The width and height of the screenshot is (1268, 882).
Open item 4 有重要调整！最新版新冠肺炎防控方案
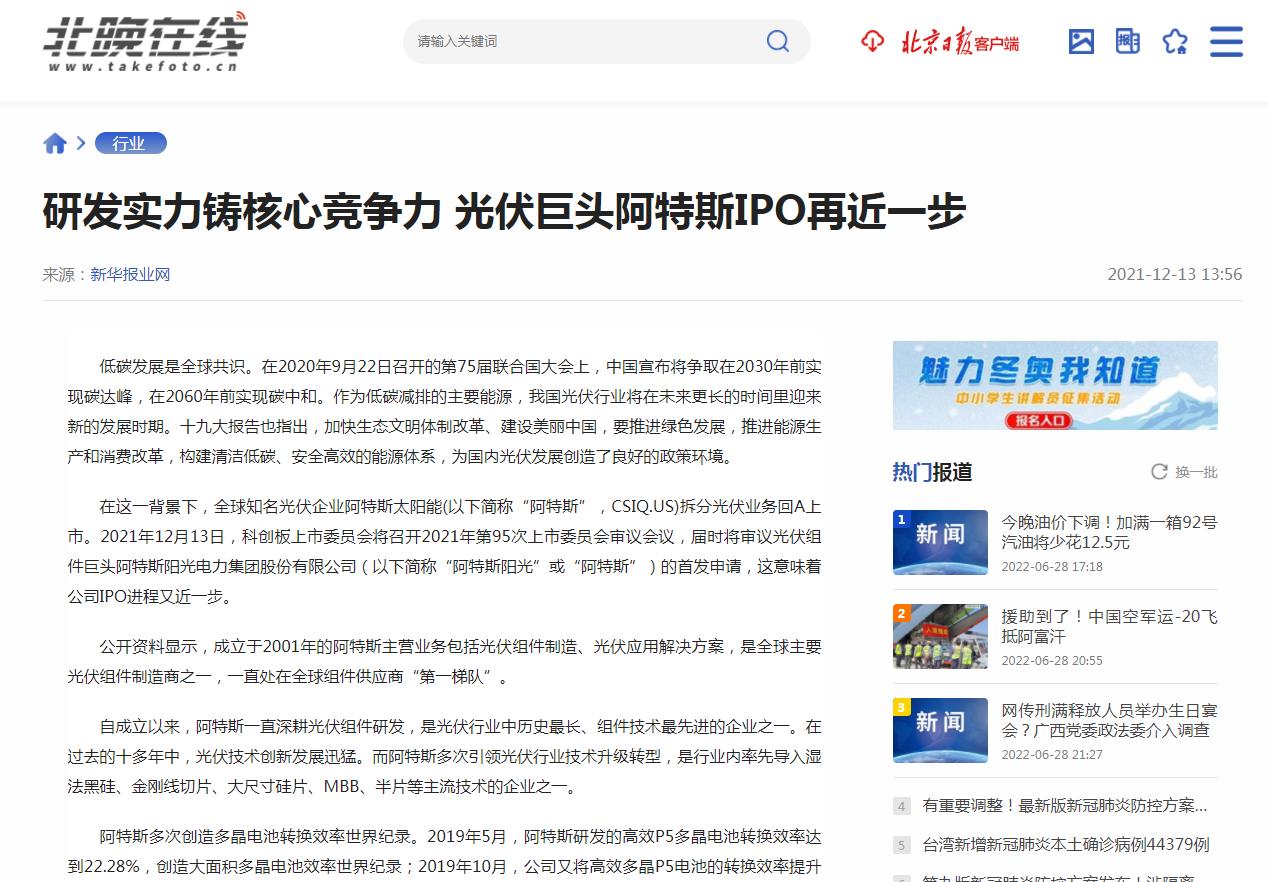(x=1064, y=805)
